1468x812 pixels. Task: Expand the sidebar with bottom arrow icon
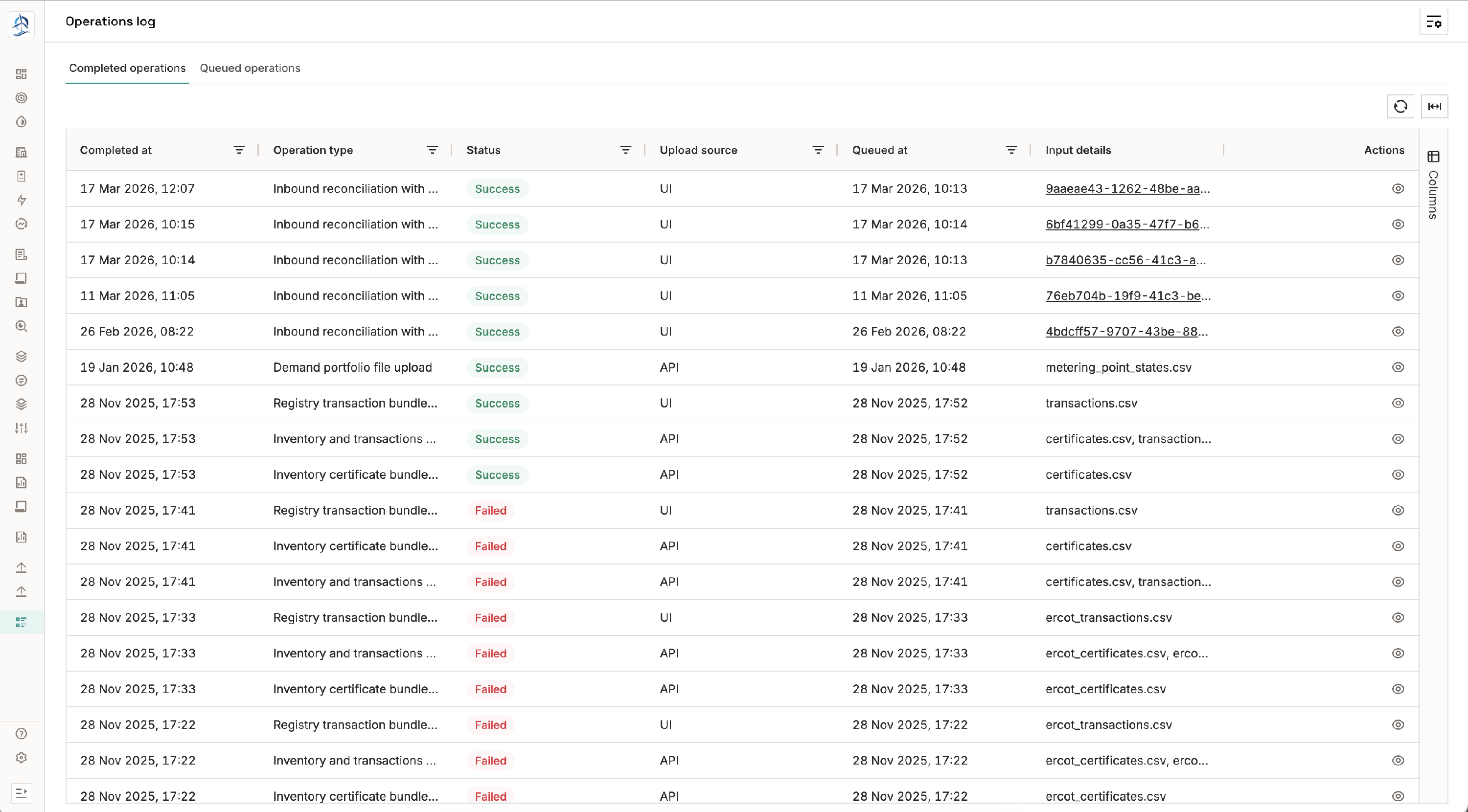tap(21, 792)
